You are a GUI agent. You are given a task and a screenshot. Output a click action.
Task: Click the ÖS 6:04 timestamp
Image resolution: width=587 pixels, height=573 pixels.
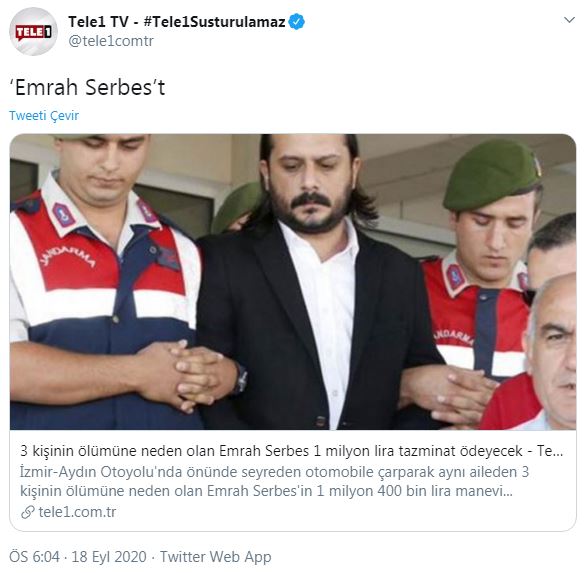tap(34, 557)
